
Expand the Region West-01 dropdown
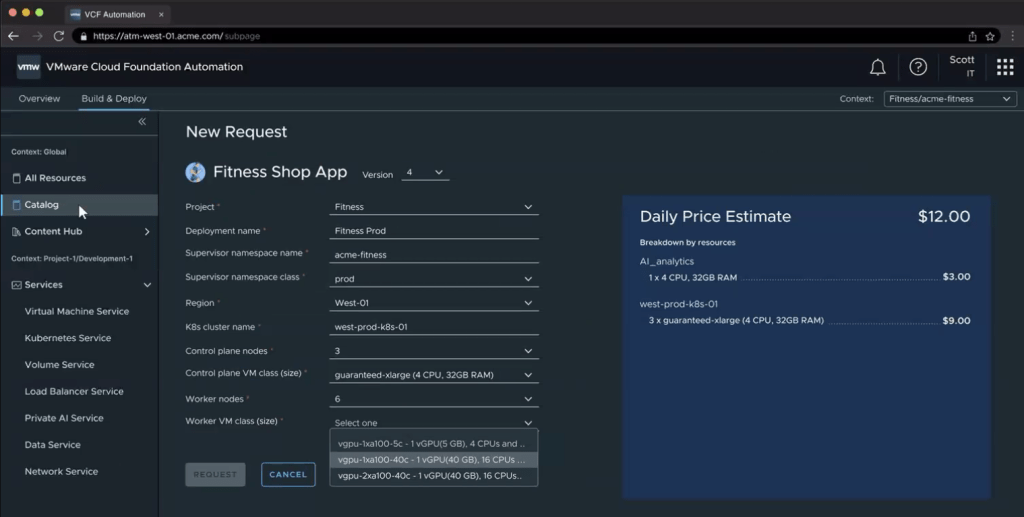(434, 303)
